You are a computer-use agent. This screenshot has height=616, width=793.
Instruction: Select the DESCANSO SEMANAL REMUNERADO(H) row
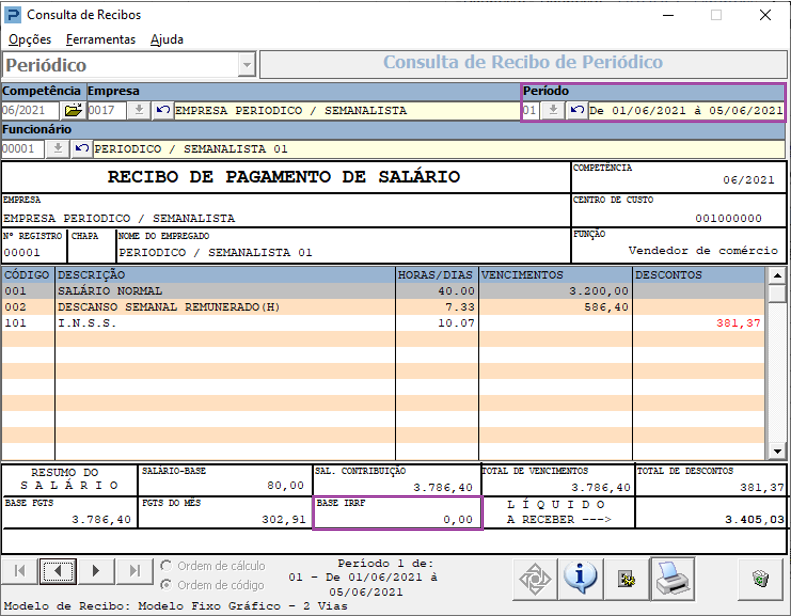pos(383,307)
